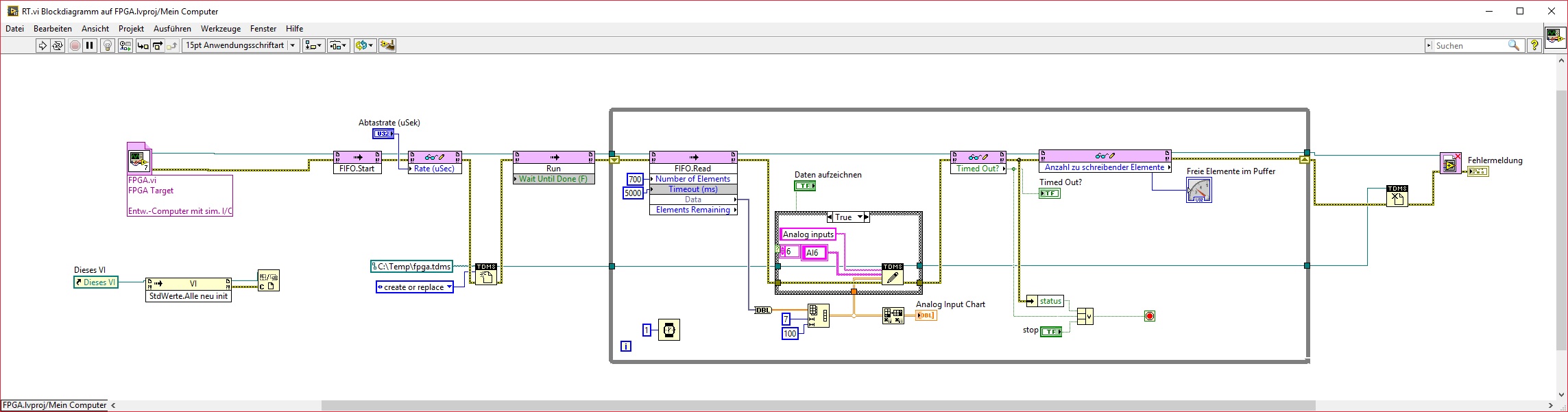Click the Step Over button

[157, 45]
